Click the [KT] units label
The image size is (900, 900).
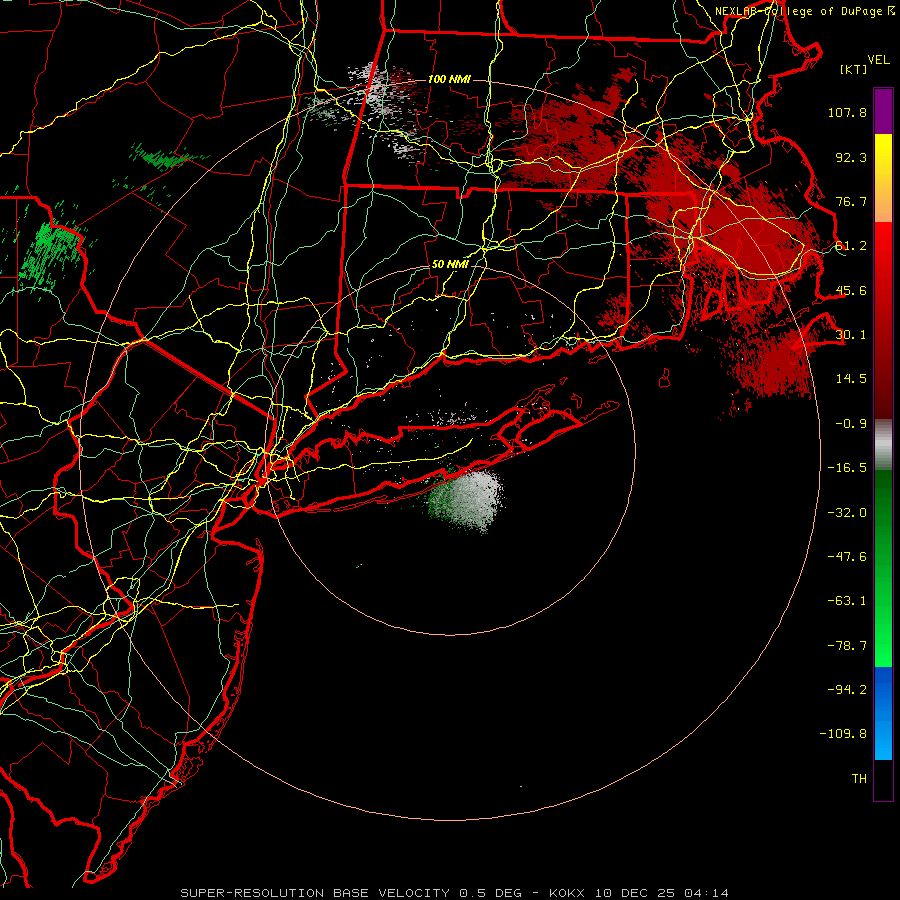pos(854,69)
